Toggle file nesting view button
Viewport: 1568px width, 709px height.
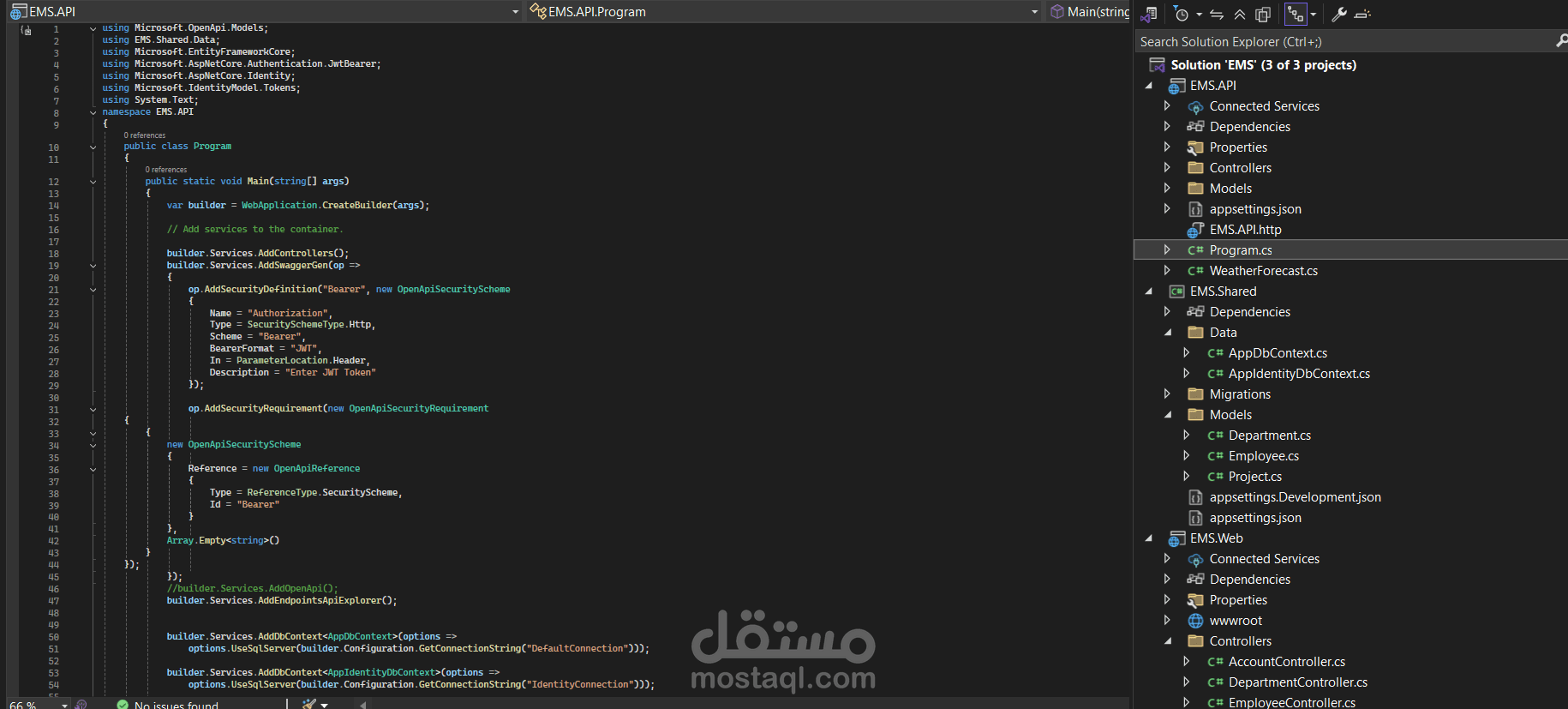(x=1296, y=14)
